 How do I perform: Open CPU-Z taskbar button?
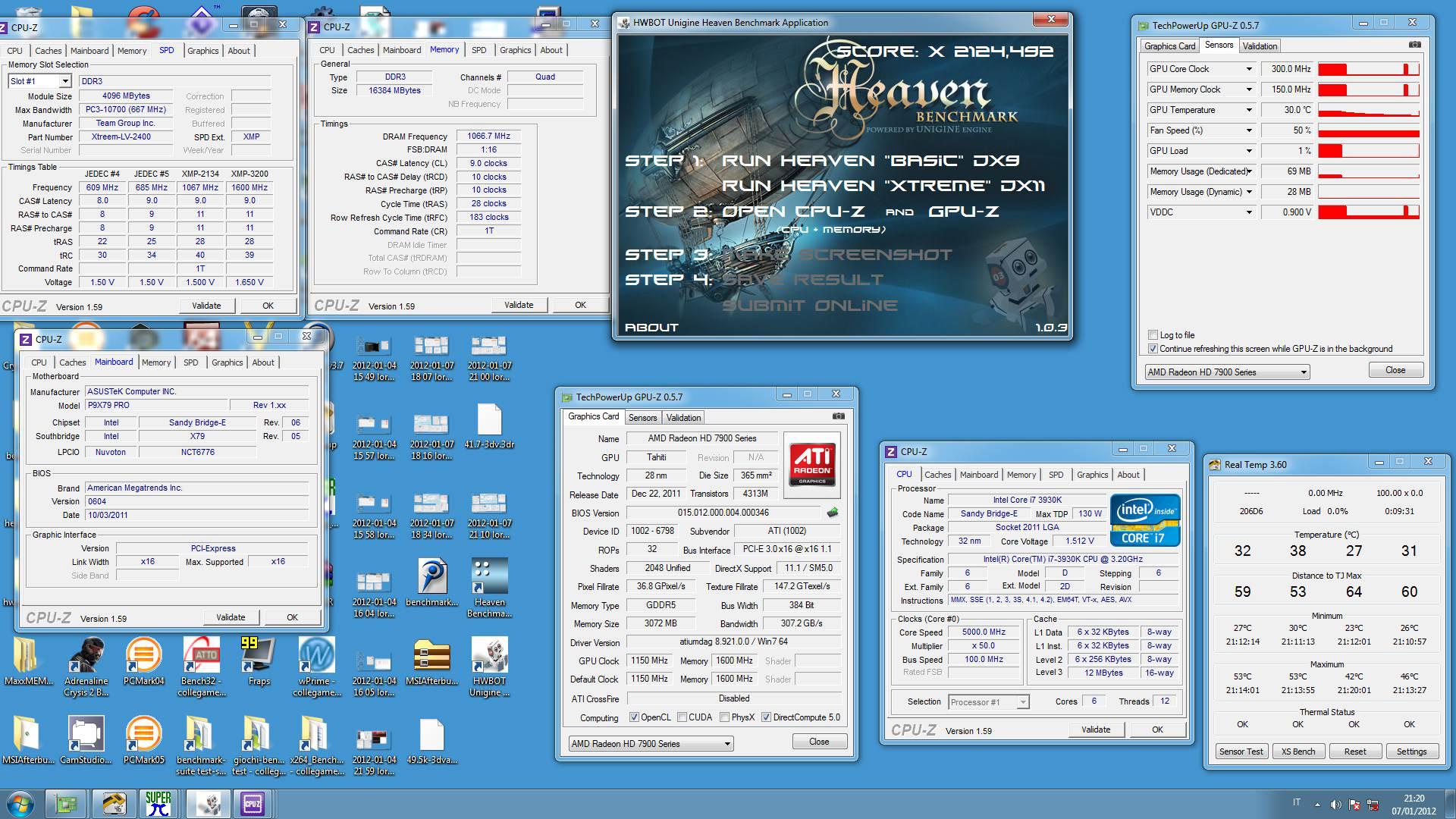(252, 803)
